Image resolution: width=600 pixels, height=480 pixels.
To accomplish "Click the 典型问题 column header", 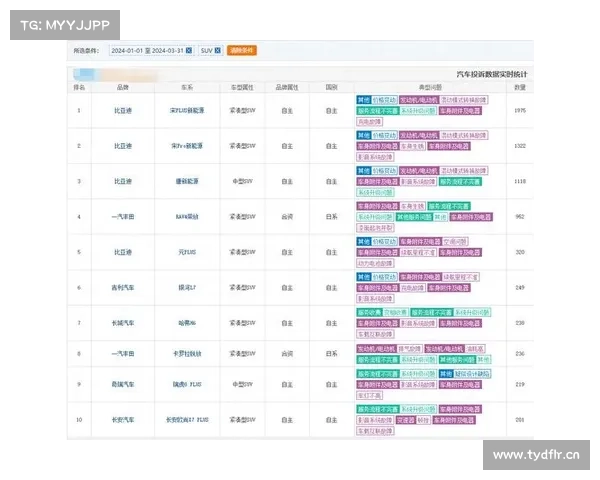I will pyautogui.click(x=430, y=87).
